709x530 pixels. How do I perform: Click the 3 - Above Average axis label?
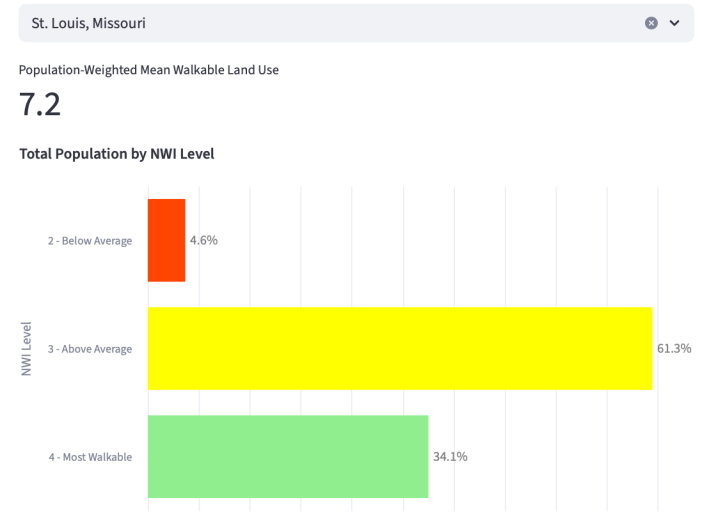[x=90, y=349]
